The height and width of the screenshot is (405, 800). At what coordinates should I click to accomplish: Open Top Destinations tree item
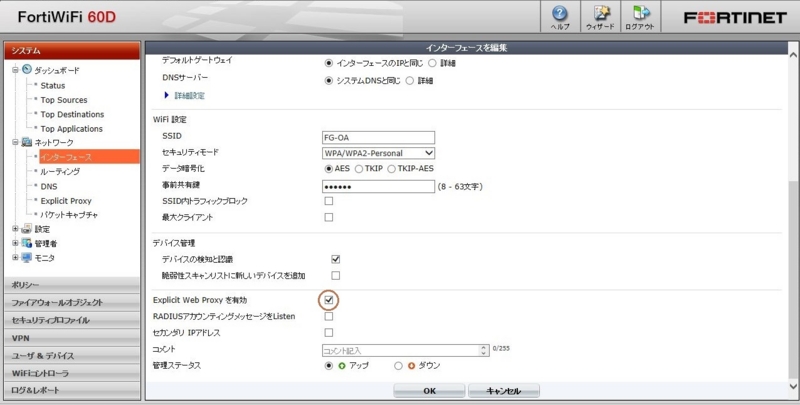click(x=72, y=114)
